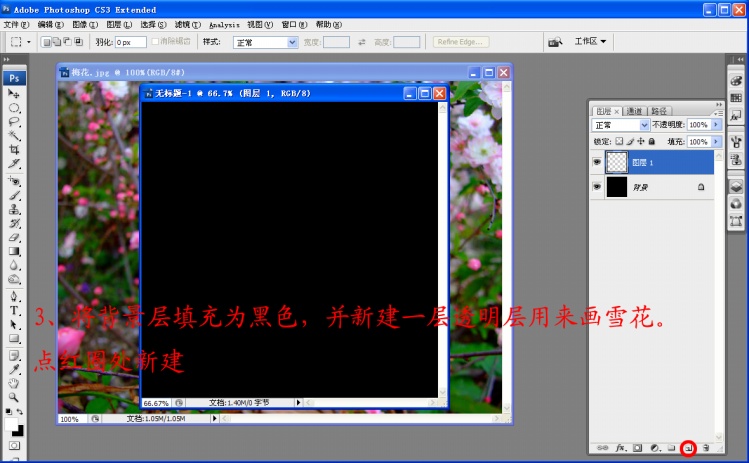Select the Hand tool
The width and height of the screenshot is (749, 463).
pos(14,382)
